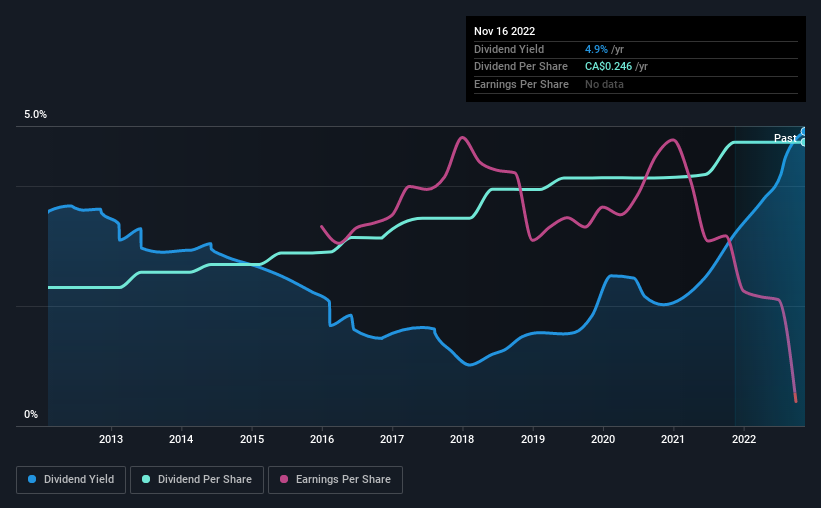
Task: Toggle the Earnings Per Share legend button
Action: coord(335,480)
